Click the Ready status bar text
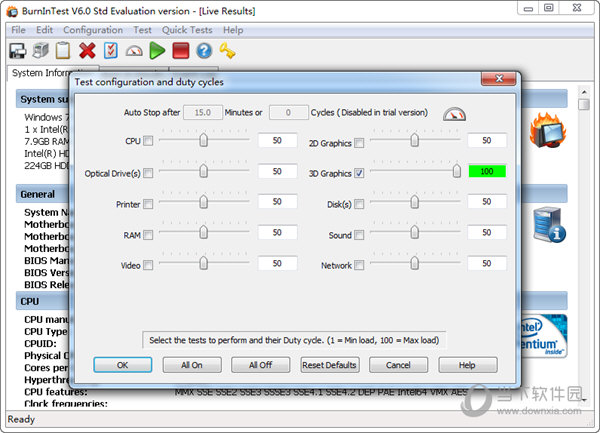 point(21,419)
